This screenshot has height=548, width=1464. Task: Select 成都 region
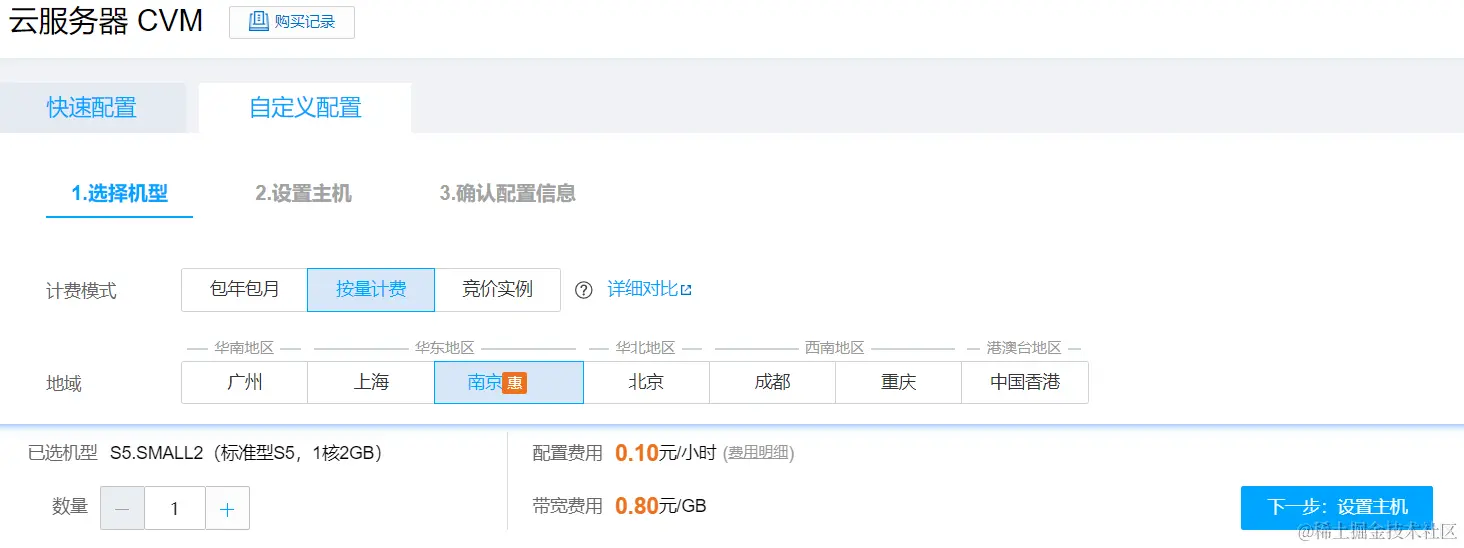772,382
